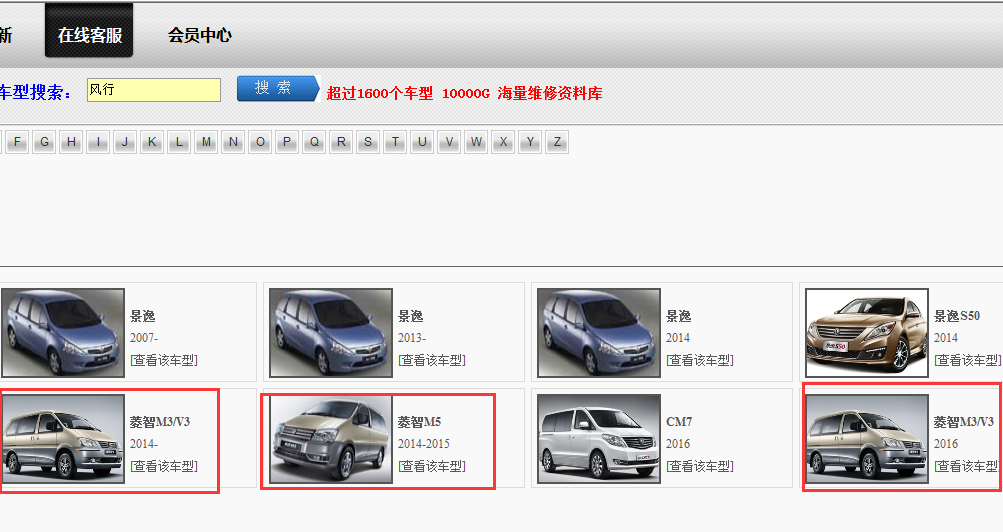Click red text 超过1600个车型

(x=380, y=93)
